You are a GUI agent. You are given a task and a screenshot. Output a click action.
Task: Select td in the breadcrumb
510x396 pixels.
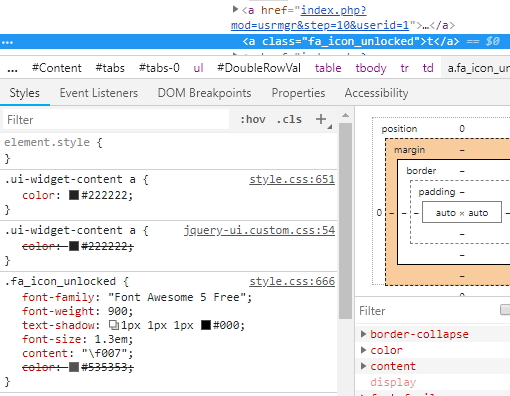pyautogui.click(x=428, y=68)
